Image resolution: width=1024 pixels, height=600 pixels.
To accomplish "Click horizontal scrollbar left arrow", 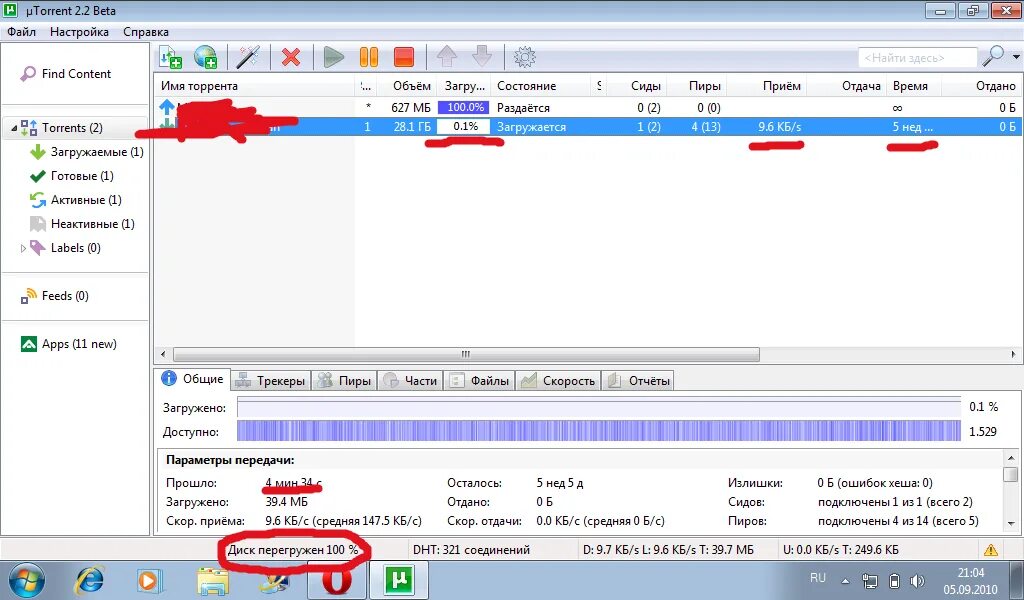I will [163, 355].
